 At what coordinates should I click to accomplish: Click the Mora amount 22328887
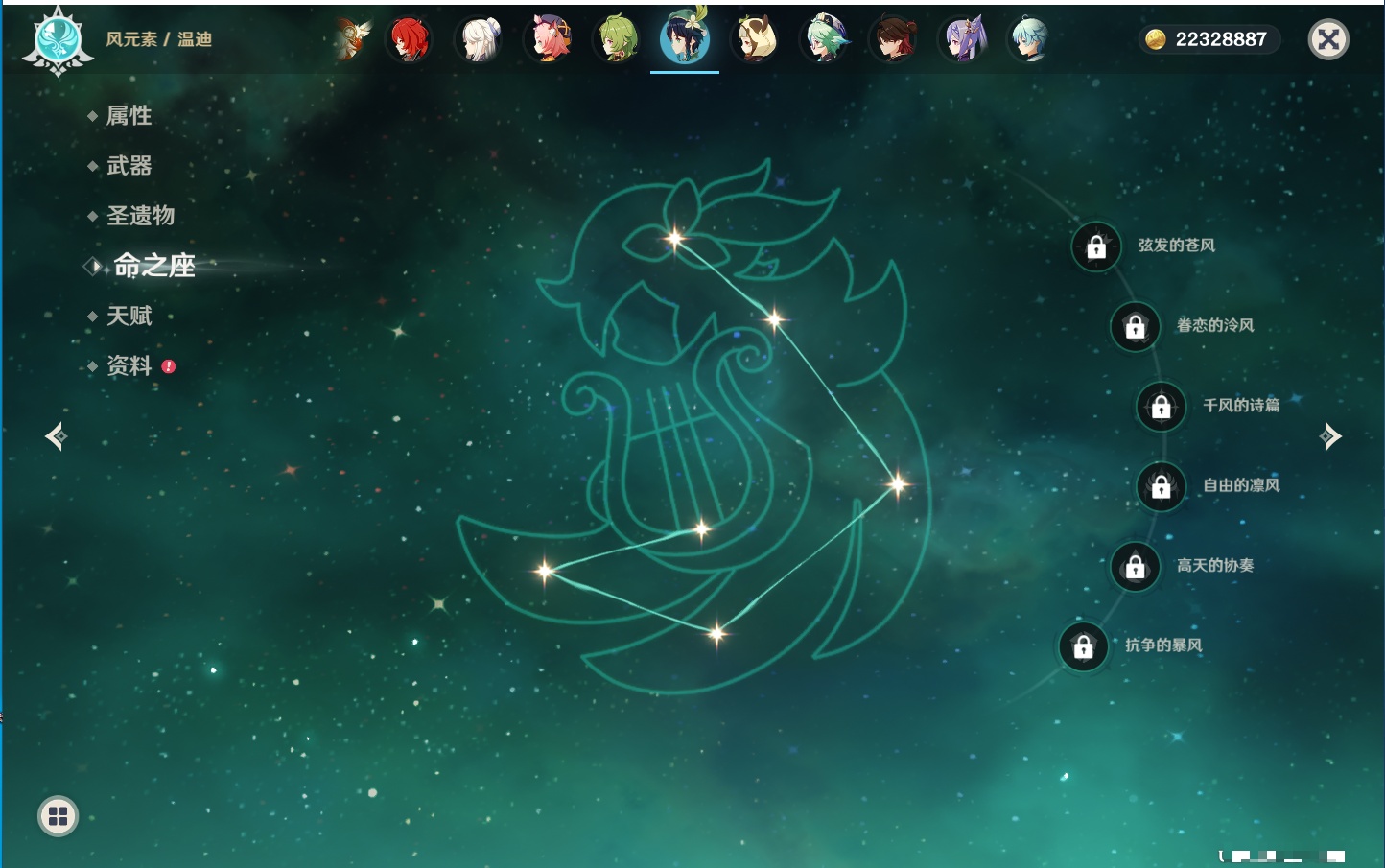[1221, 39]
